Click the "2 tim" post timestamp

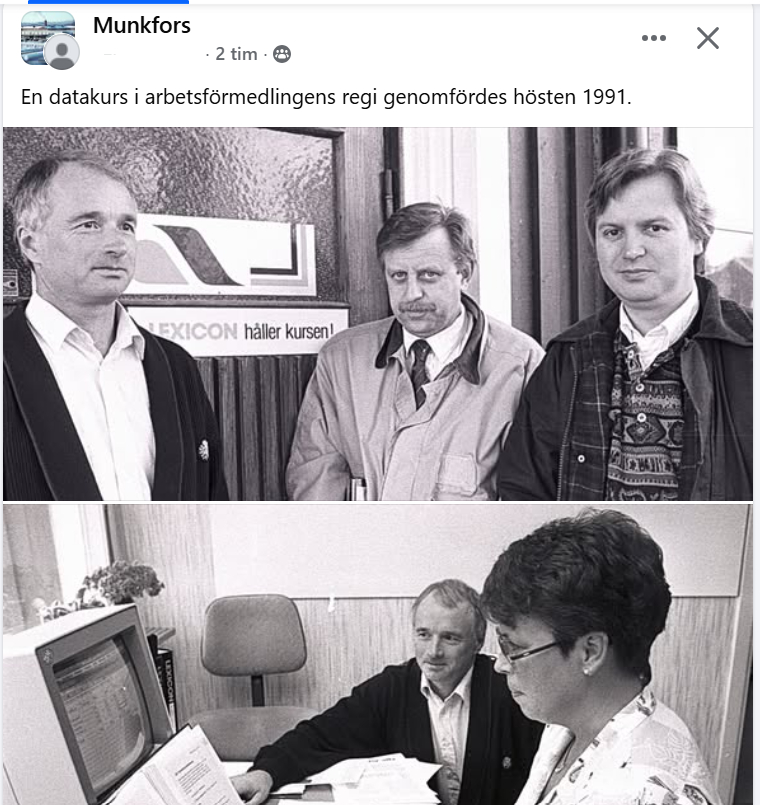click(x=236, y=54)
